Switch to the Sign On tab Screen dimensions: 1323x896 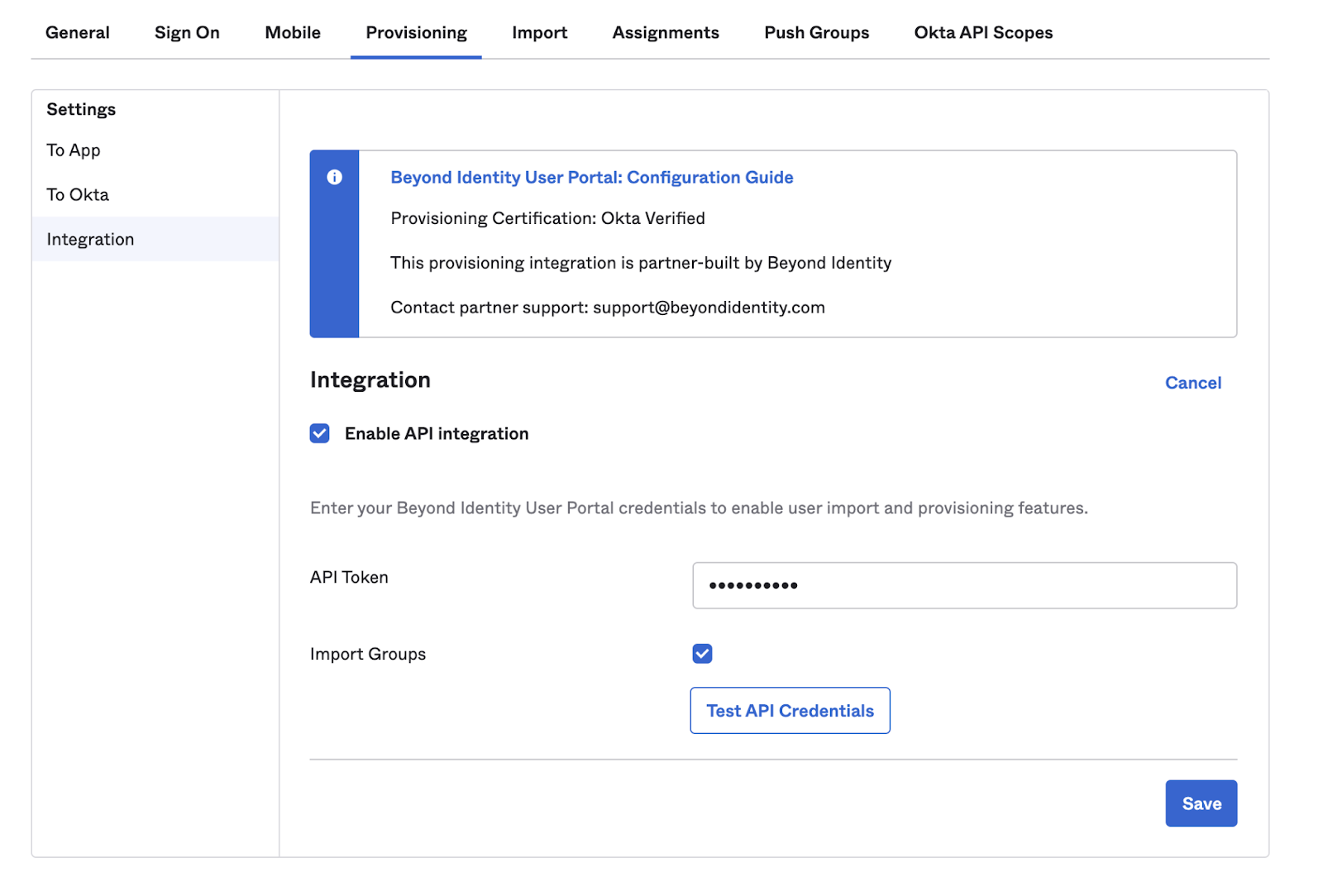coord(187,33)
